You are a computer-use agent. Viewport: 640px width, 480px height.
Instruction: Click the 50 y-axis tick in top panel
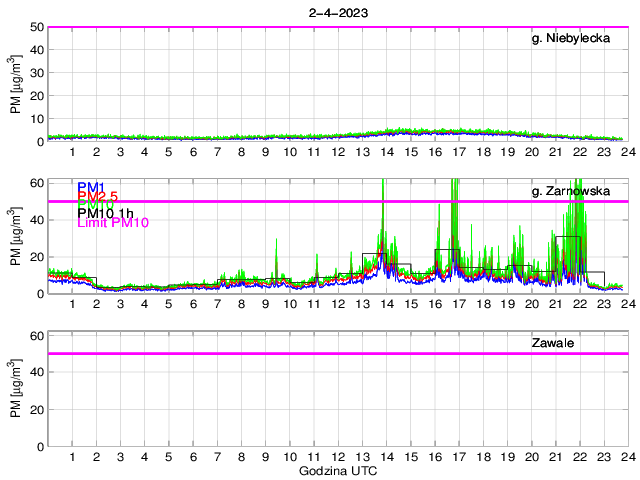click(37, 27)
